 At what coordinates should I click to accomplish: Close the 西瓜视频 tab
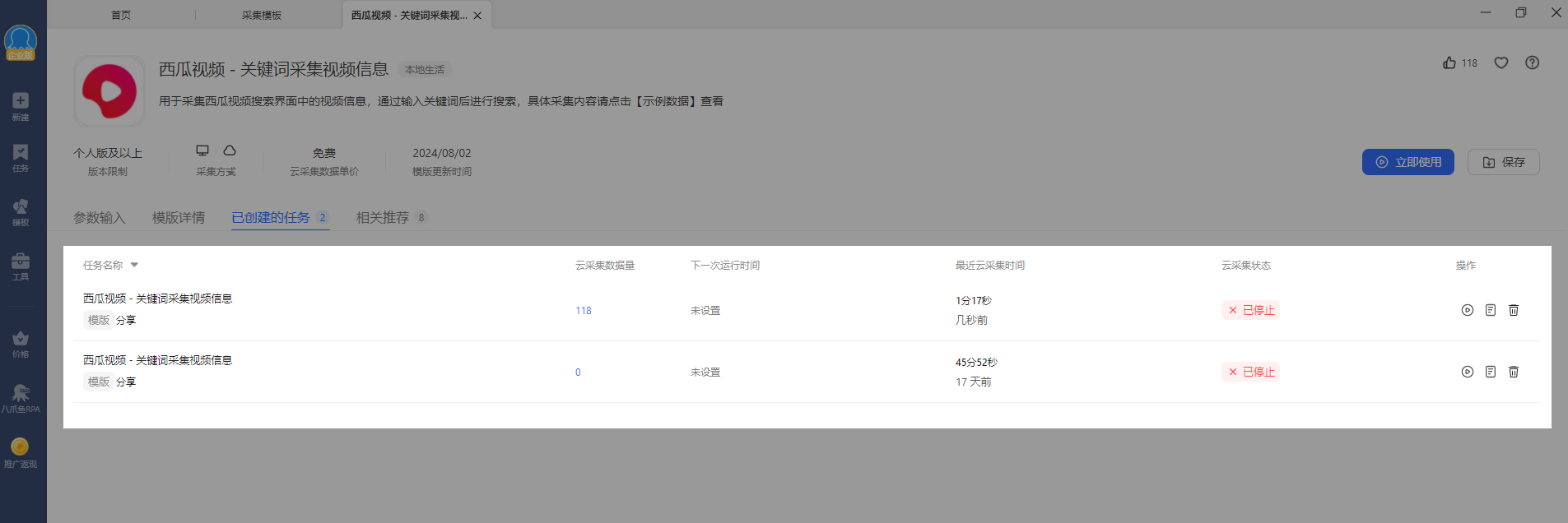coord(477,16)
